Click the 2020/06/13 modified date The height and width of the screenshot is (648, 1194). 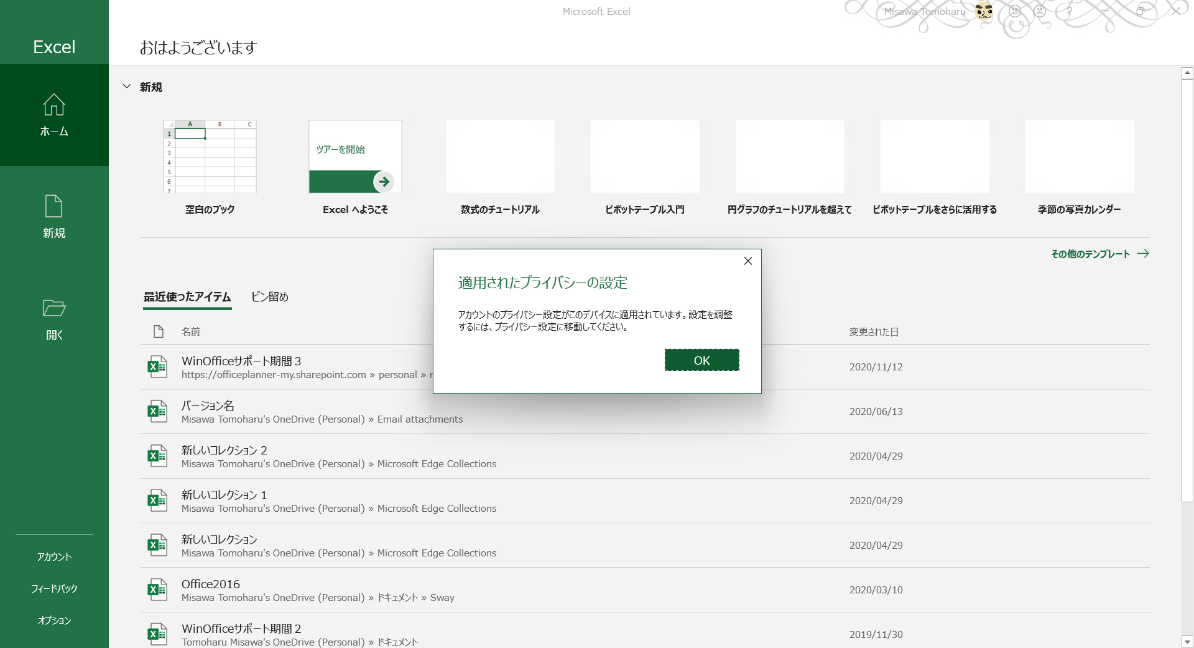coord(876,411)
